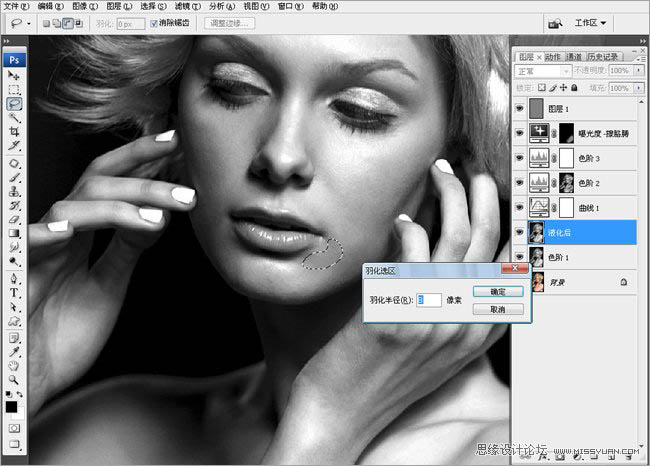Image resolution: width=650 pixels, height=466 pixels.
Task: Pick the Magic Wand tool
Action: (x=14, y=117)
